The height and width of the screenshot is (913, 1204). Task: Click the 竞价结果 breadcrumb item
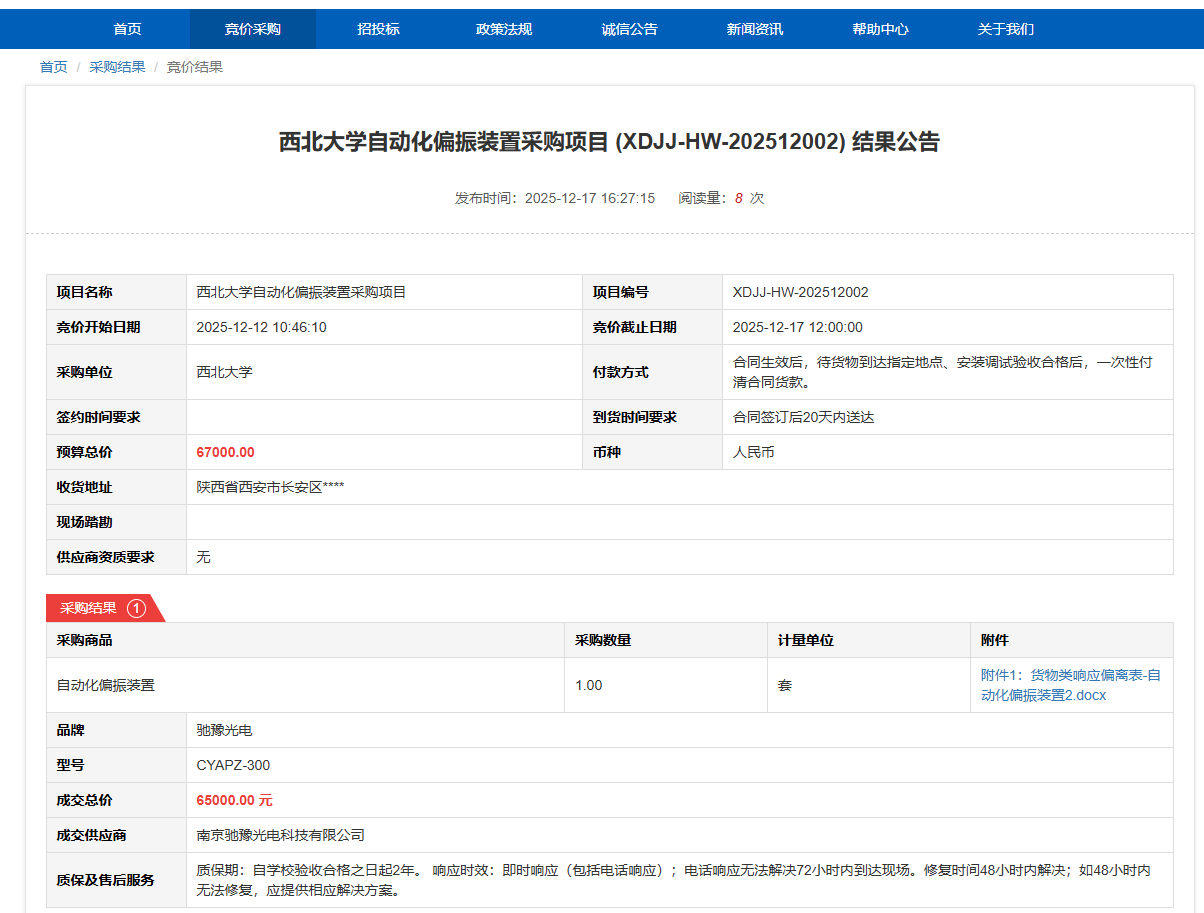click(194, 67)
